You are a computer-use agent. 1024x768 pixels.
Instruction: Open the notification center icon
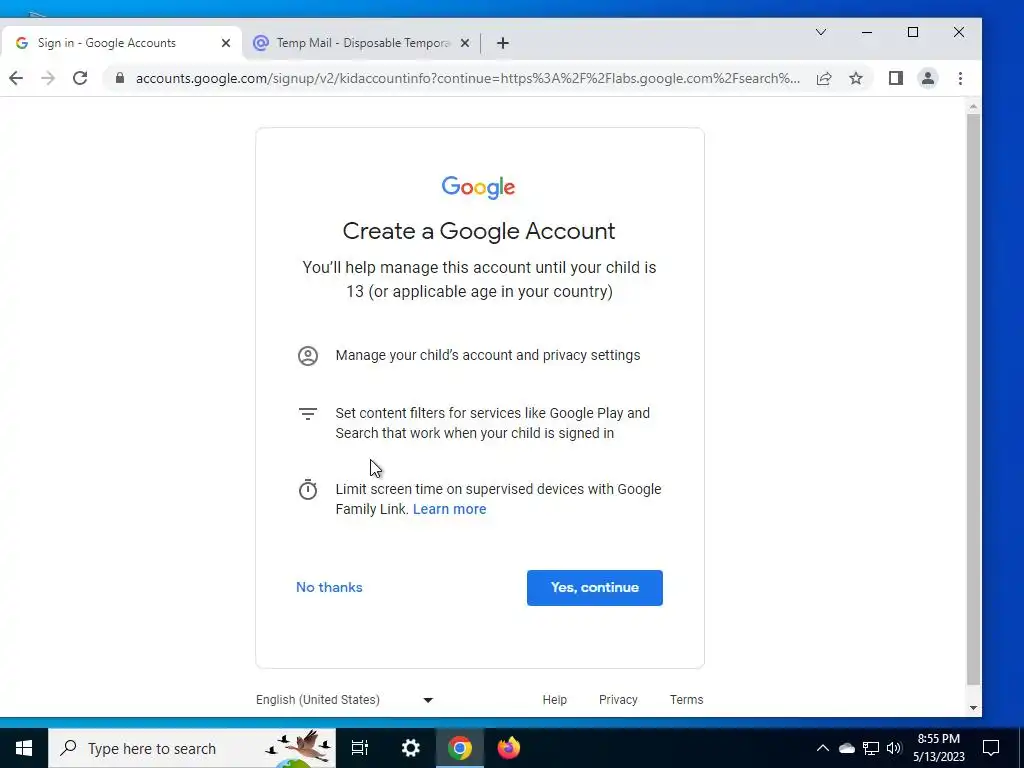(x=991, y=748)
